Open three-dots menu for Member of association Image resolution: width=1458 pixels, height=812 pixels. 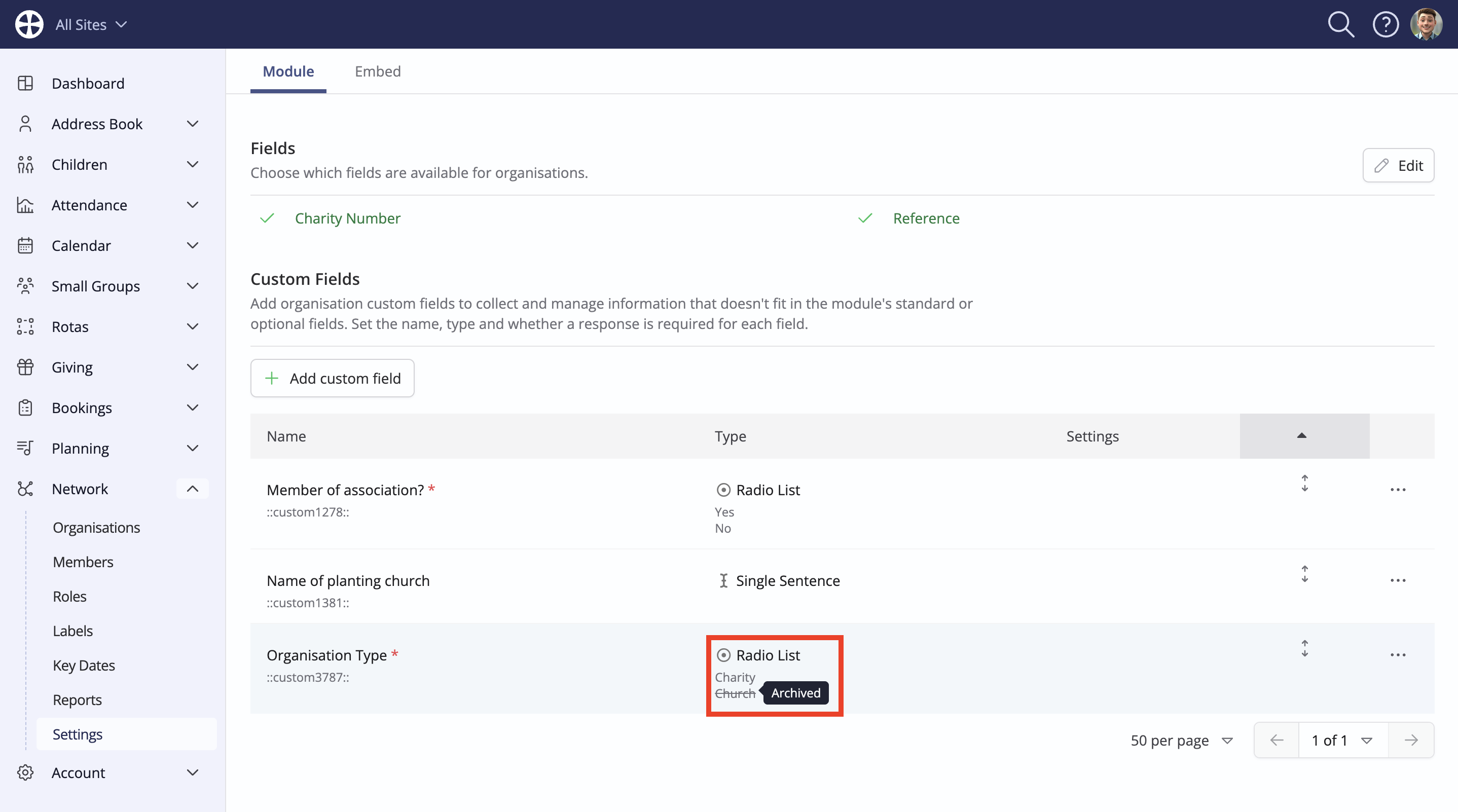point(1398,490)
